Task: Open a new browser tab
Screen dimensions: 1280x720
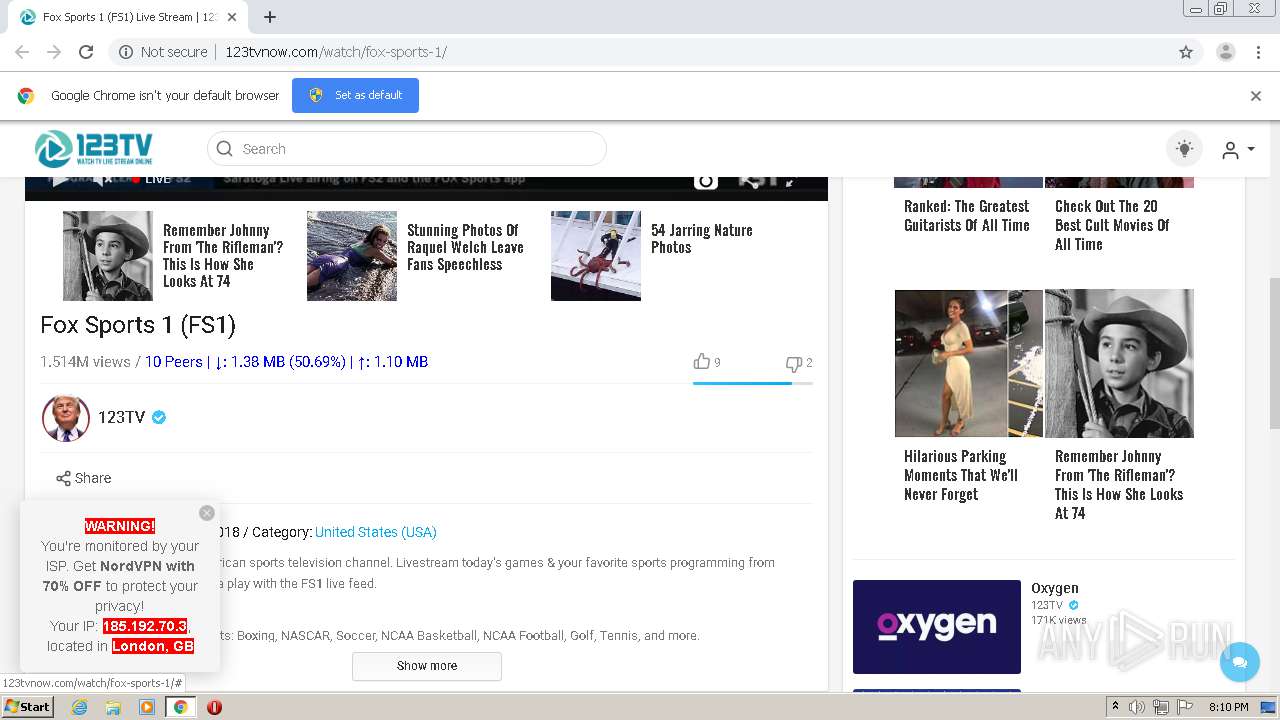Action: coord(270,17)
